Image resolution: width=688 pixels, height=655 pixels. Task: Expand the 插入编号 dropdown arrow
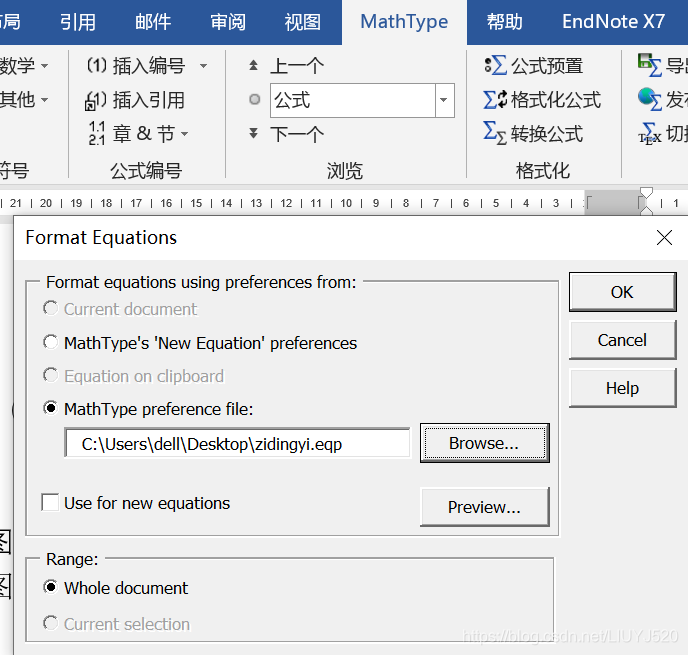(x=203, y=66)
